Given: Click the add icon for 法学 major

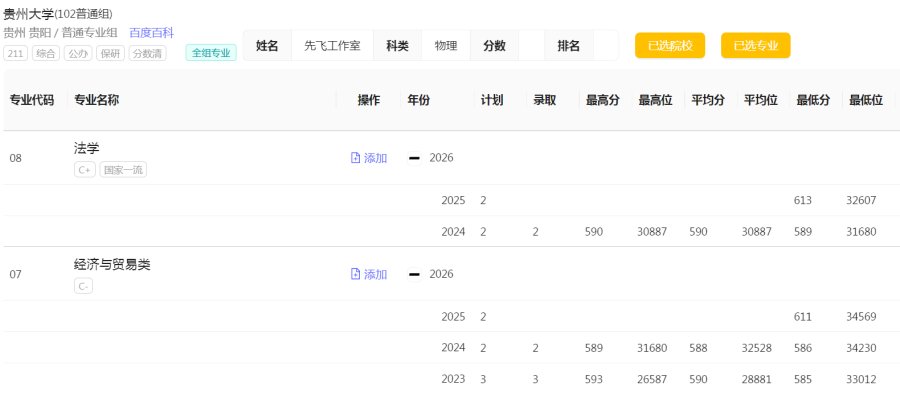Looking at the screenshot, I should point(355,158).
